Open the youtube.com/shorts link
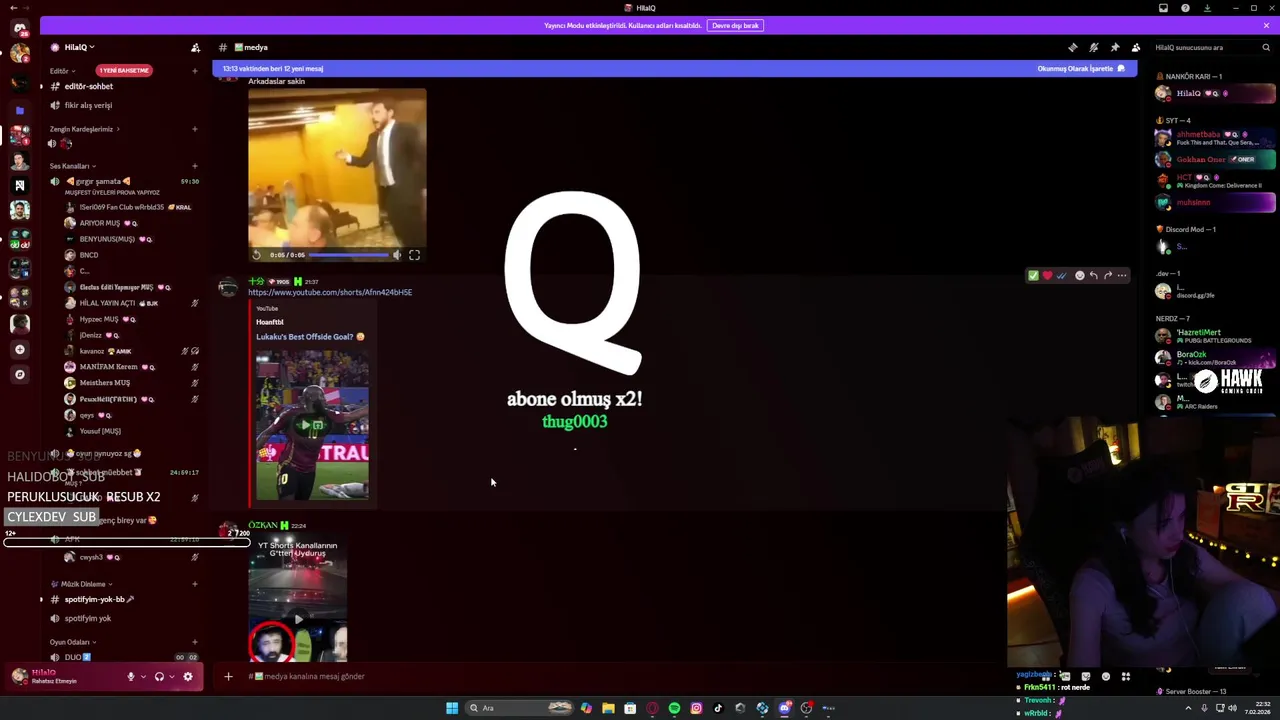Image resolution: width=1280 pixels, height=720 pixels. pyautogui.click(x=330, y=292)
